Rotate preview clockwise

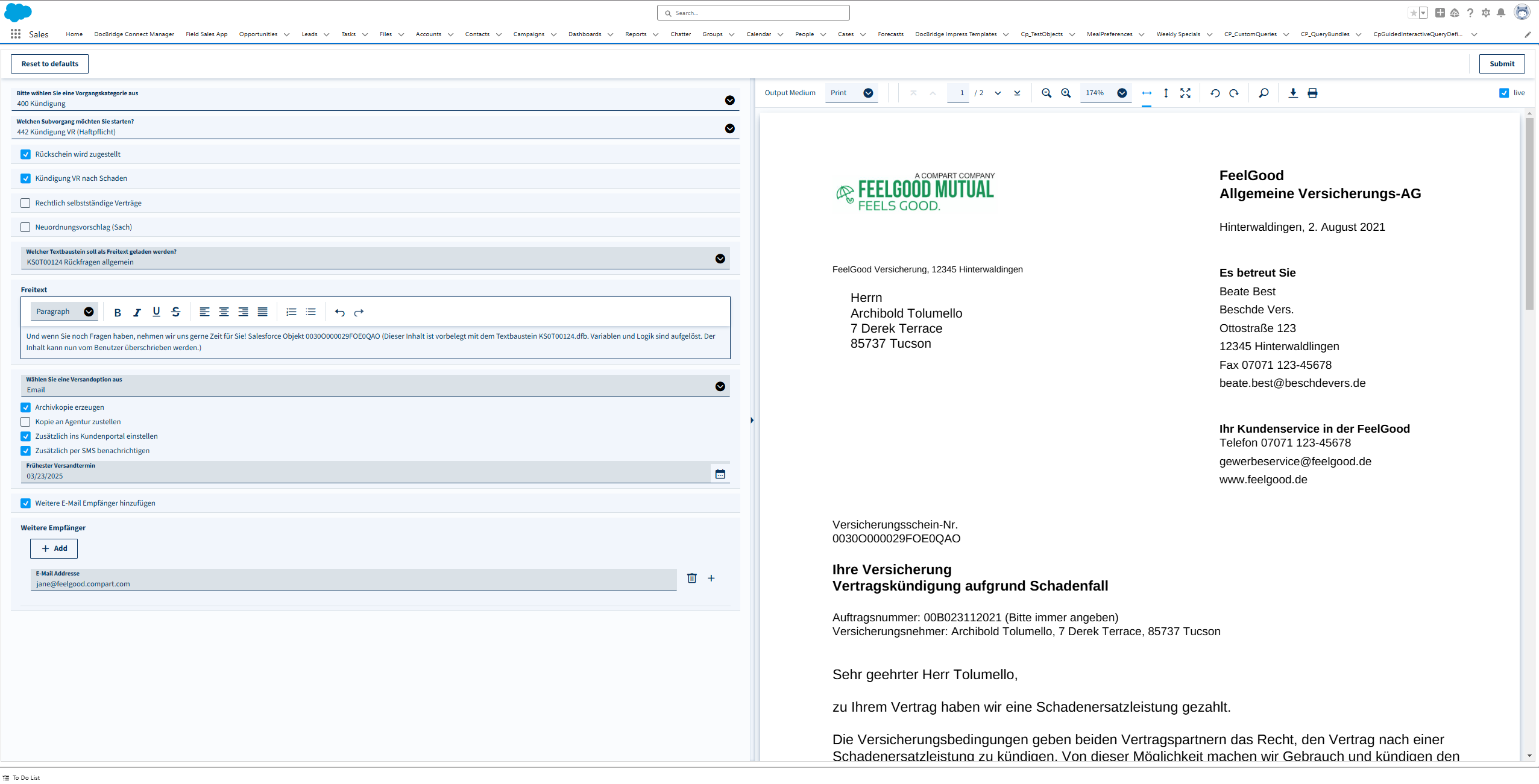click(1234, 93)
